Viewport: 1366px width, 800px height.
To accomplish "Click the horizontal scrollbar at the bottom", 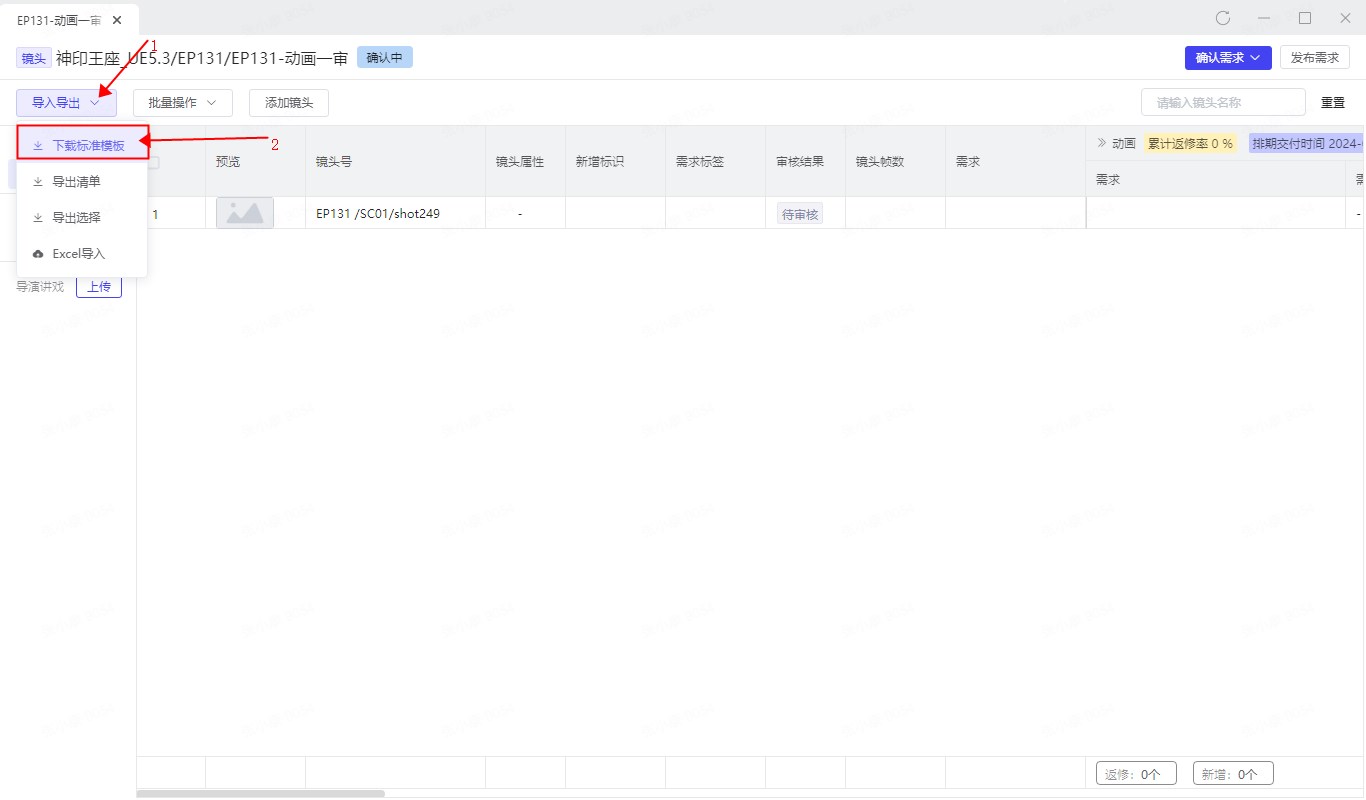I will pos(260,794).
